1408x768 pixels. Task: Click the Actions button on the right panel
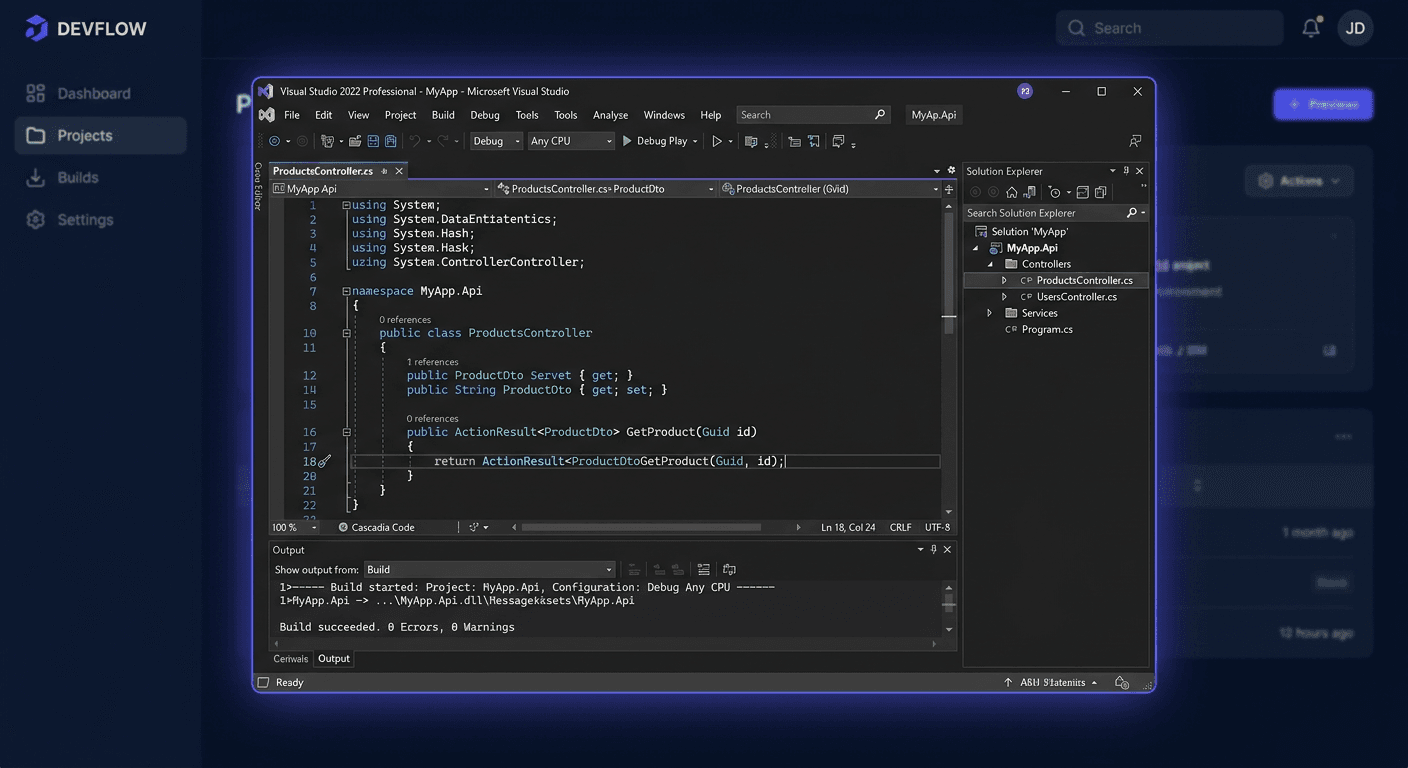click(x=1298, y=180)
